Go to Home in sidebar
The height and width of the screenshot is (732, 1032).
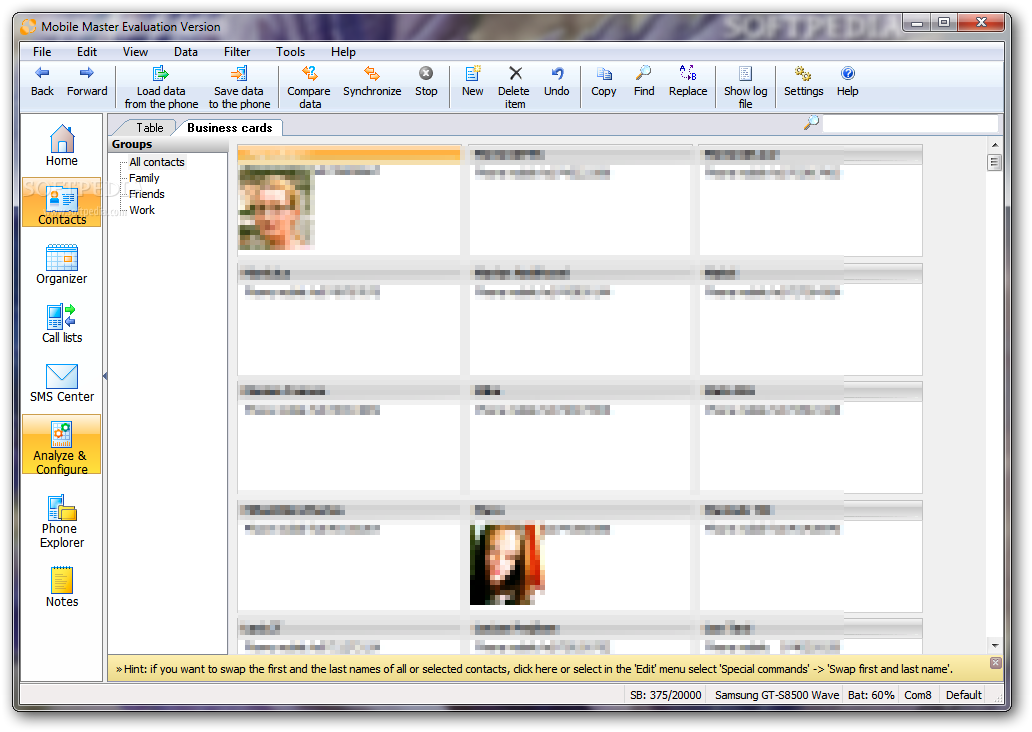[62, 145]
